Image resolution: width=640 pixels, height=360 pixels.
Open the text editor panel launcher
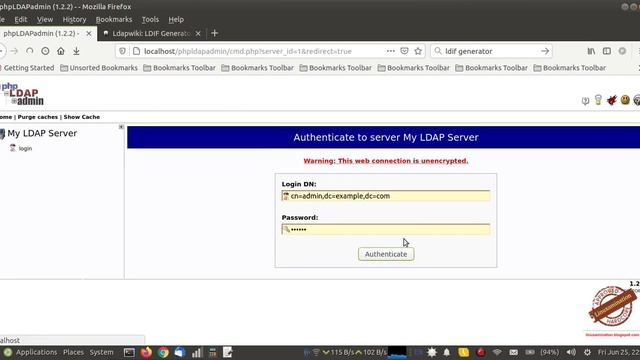point(228,352)
